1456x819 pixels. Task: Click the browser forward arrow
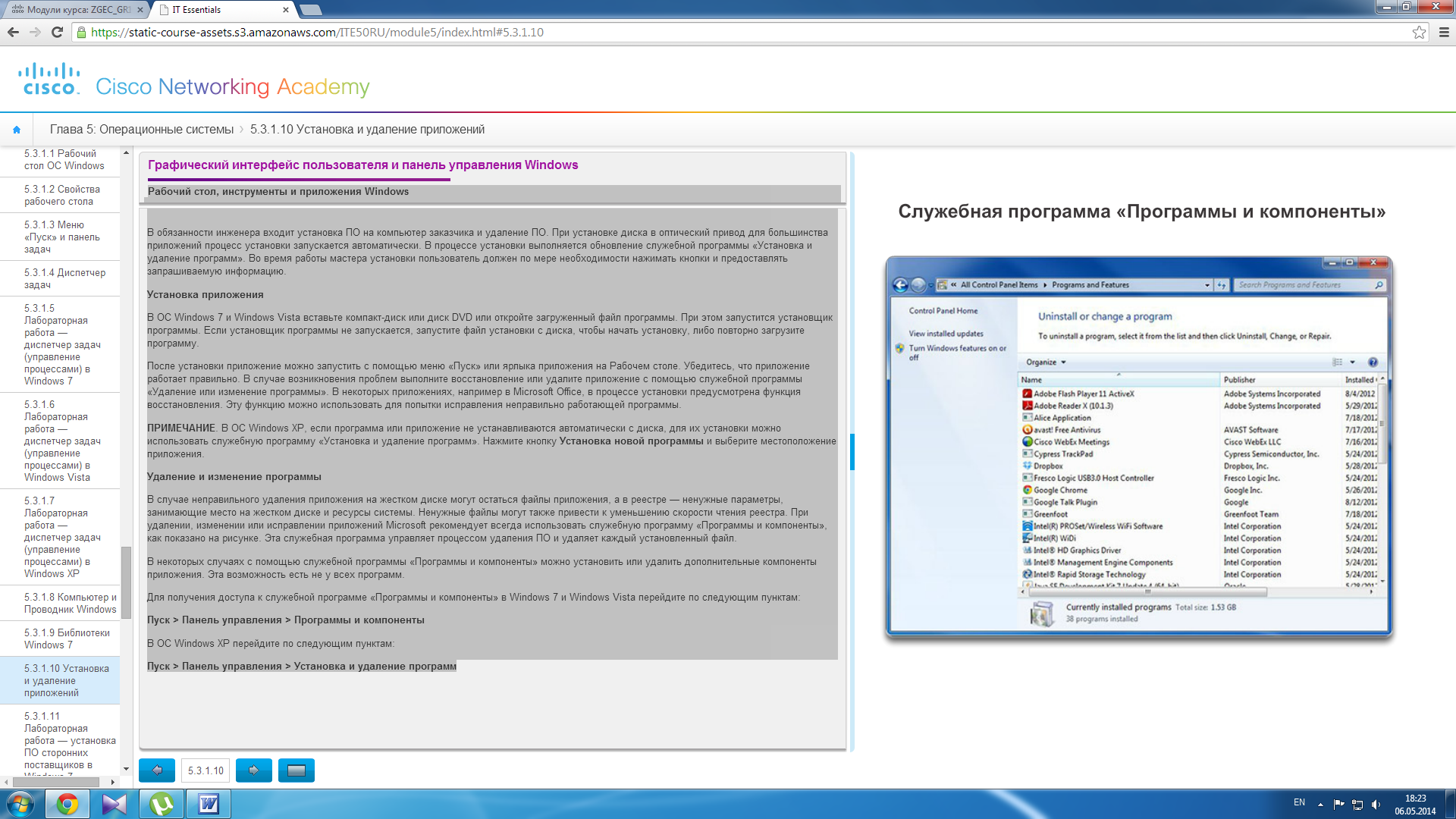(x=35, y=32)
